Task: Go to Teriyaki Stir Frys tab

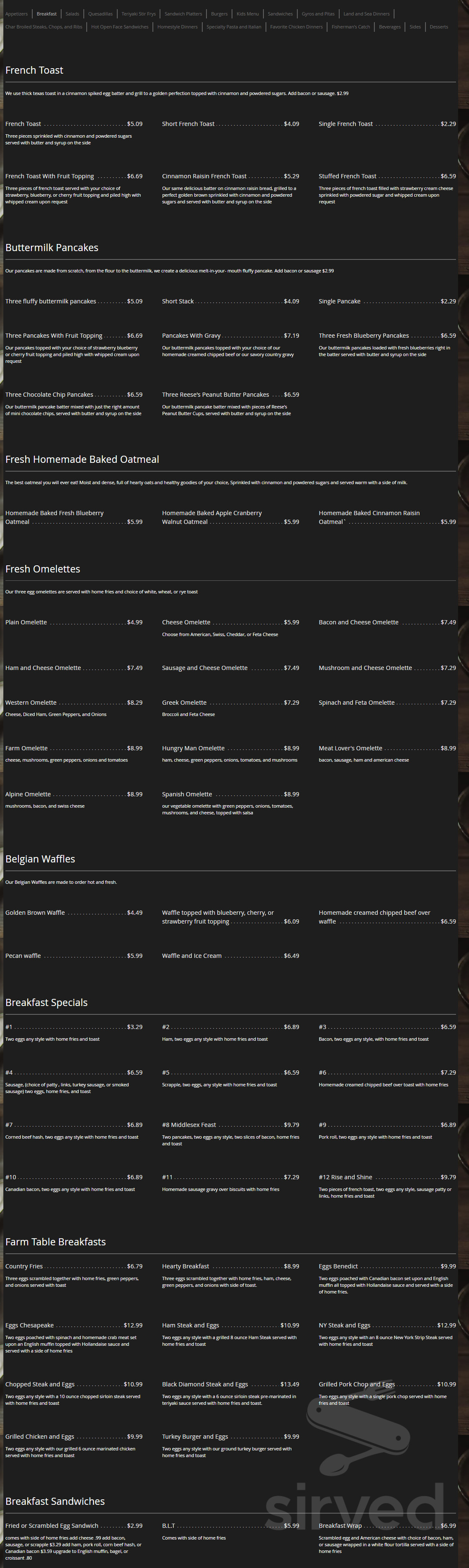Action: pyautogui.click(x=138, y=13)
